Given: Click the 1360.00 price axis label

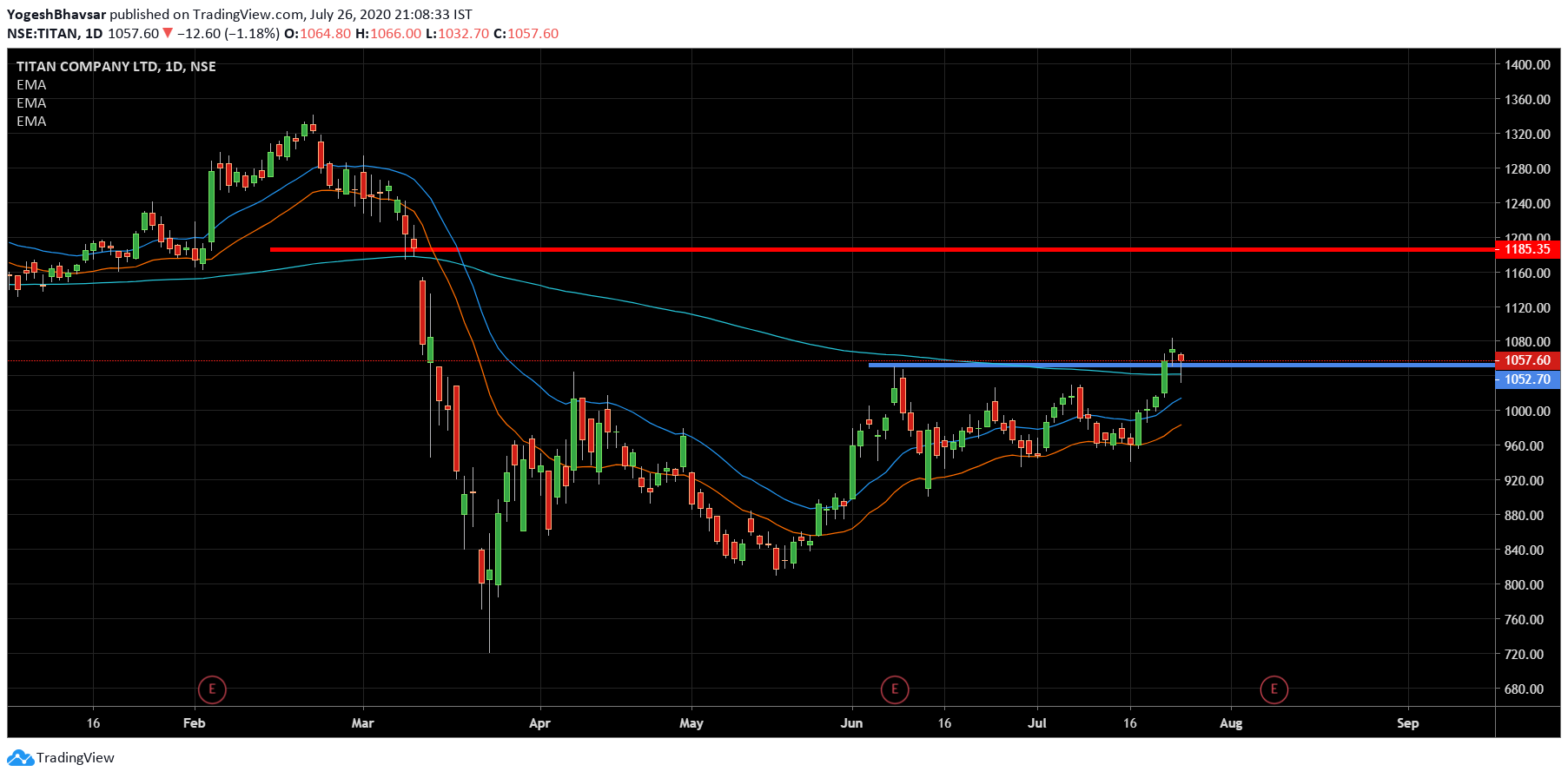Looking at the screenshot, I should pyautogui.click(x=1527, y=99).
